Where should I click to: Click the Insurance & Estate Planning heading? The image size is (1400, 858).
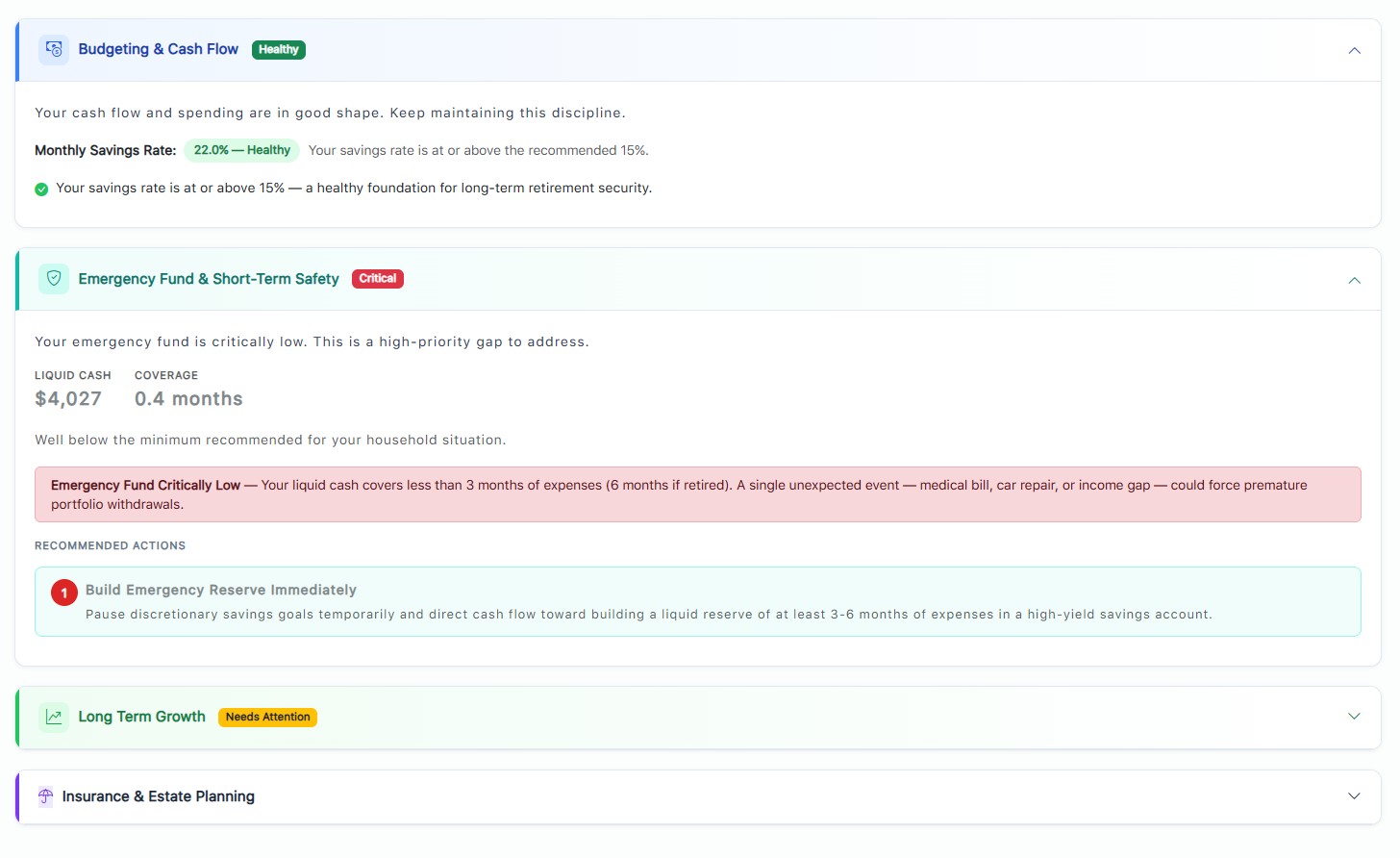159,796
